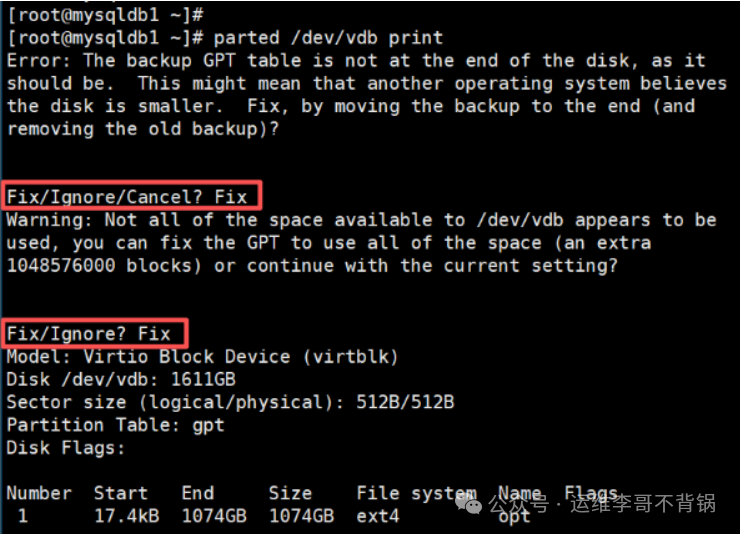
Task: Click the "Disk Flags:" line
Action: pyautogui.click(x=66, y=449)
